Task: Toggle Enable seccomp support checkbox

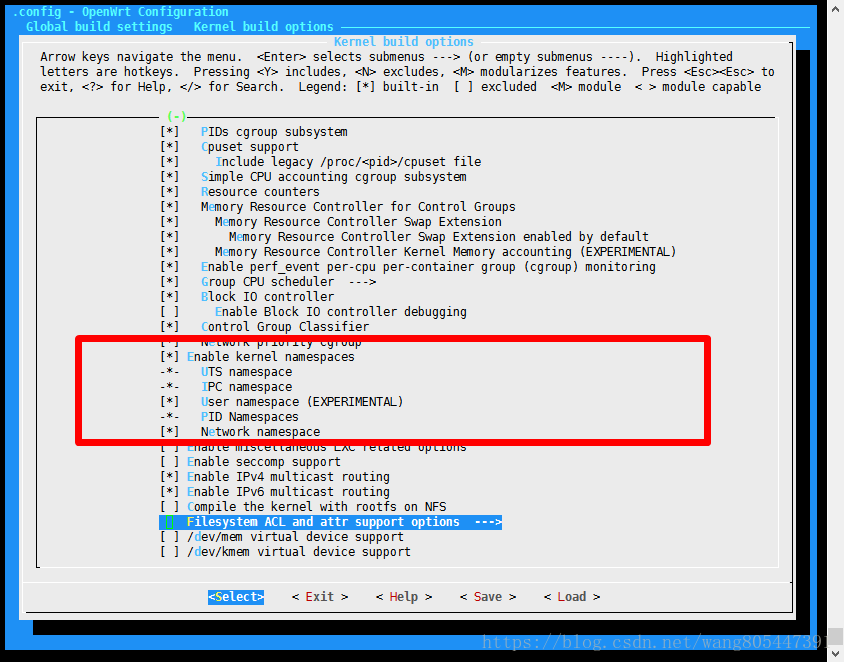Action: 170,462
